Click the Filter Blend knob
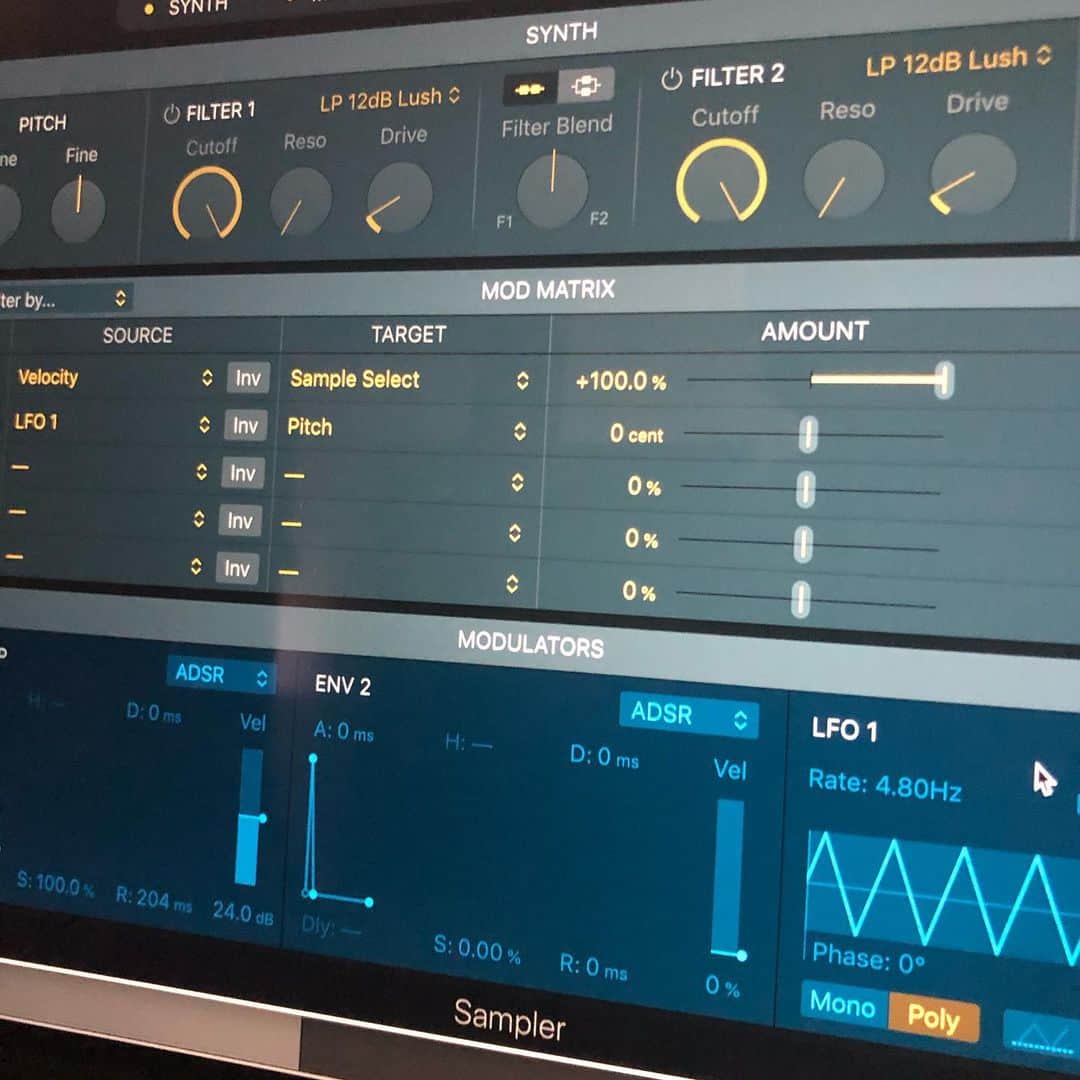The width and height of the screenshot is (1080, 1080). pos(552,191)
